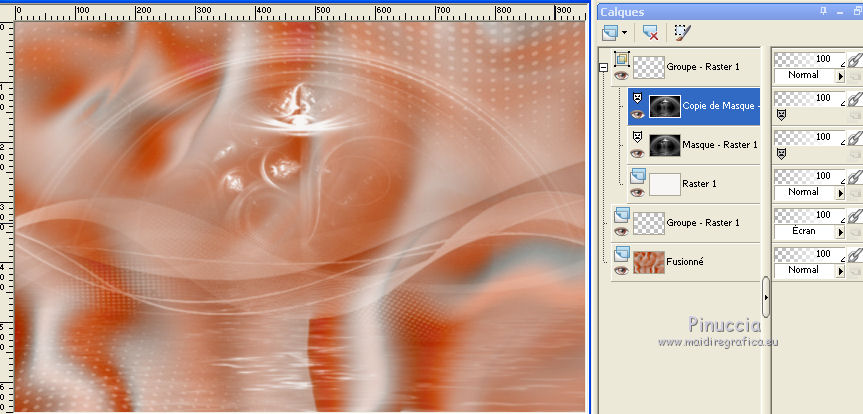Toggle the link icon for Raster 1 layer
Screen dimensions: 863x414
click(854, 177)
